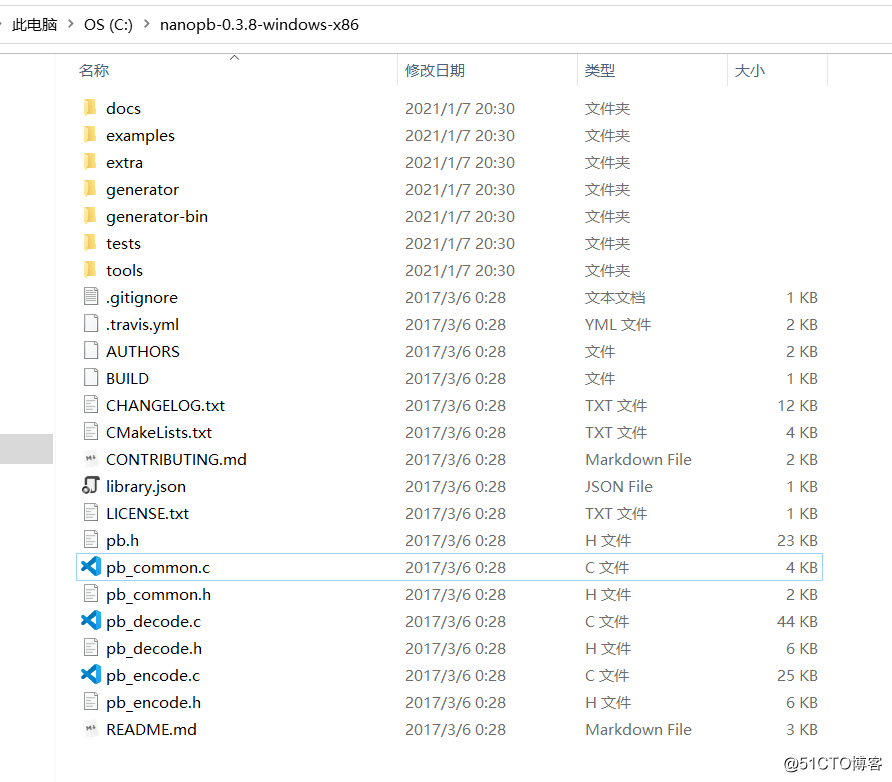This screenshot has height=782, width=892.
Task: Open the examples folder icon
Action: pos(90,135)
